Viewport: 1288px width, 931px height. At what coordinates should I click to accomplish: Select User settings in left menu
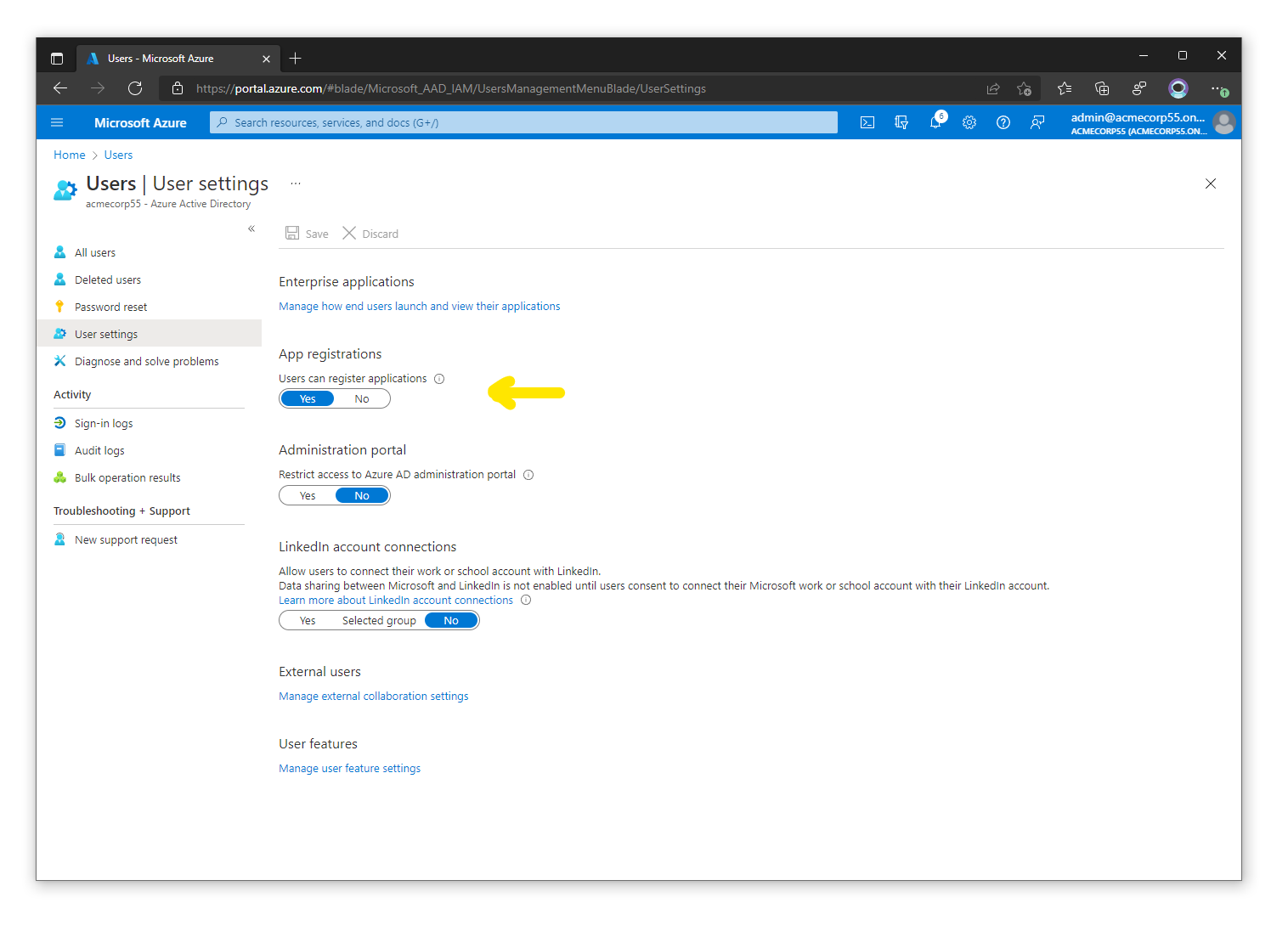click(x=149, y=334)
